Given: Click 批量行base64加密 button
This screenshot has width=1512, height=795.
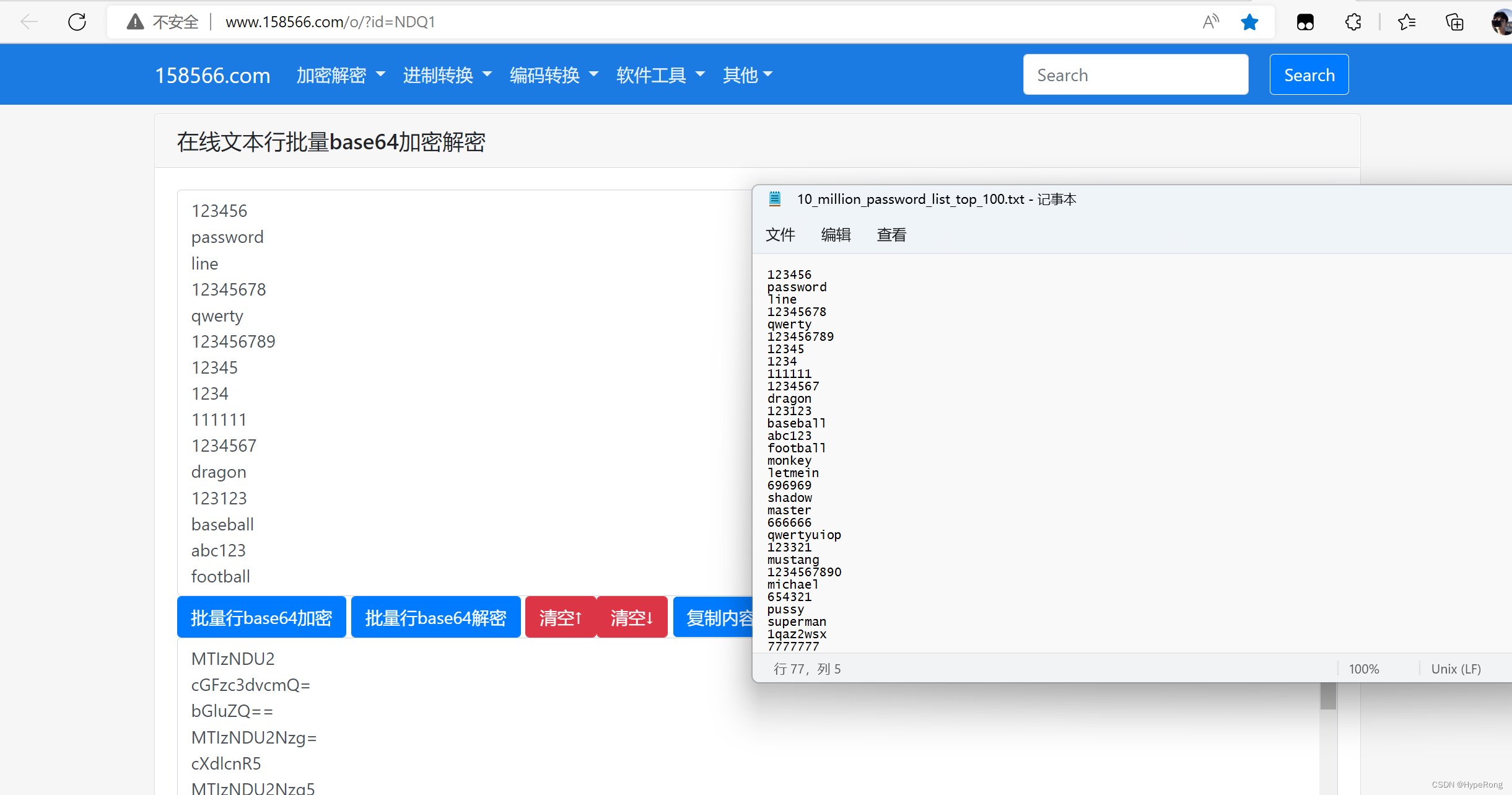Looking at the screenshot, I should pyautogui.click(x=261, y=617).
